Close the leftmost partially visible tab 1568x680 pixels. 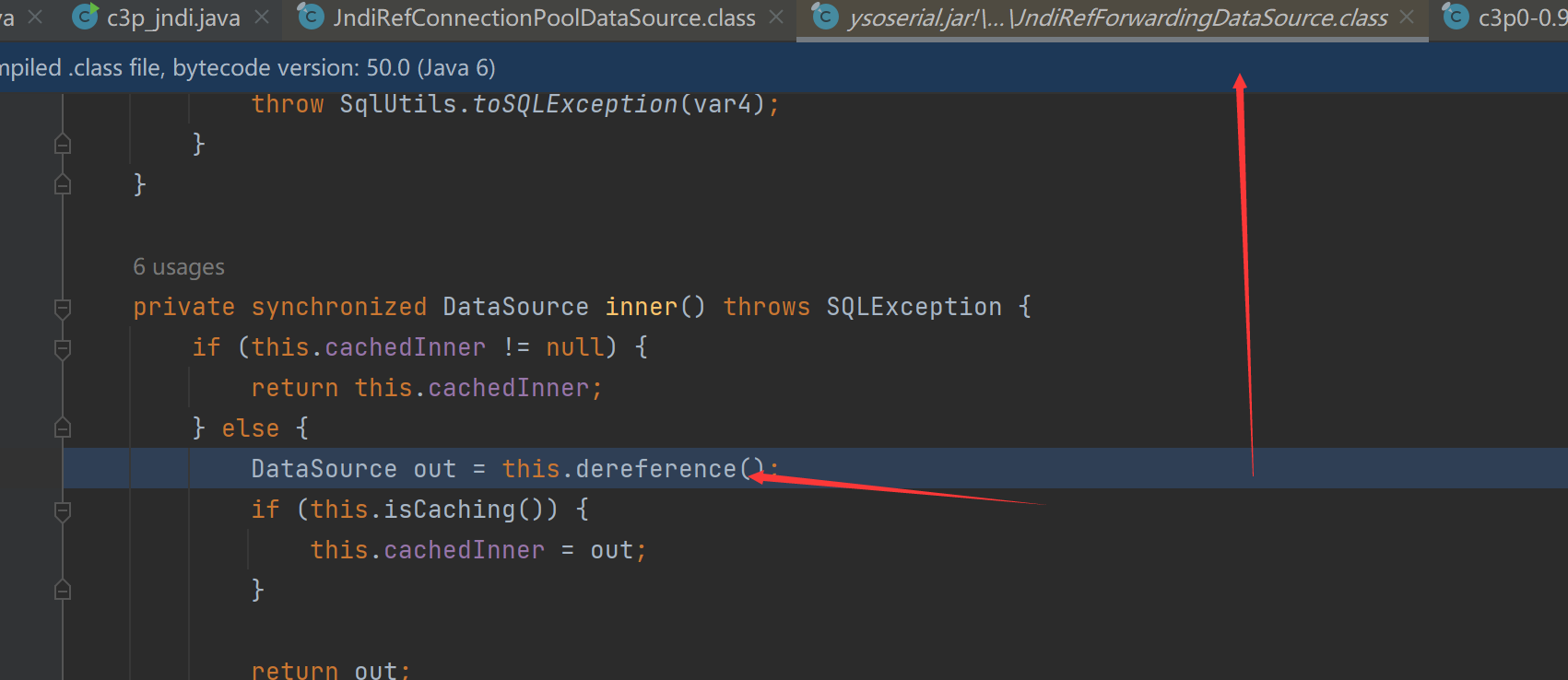point(35,18)
